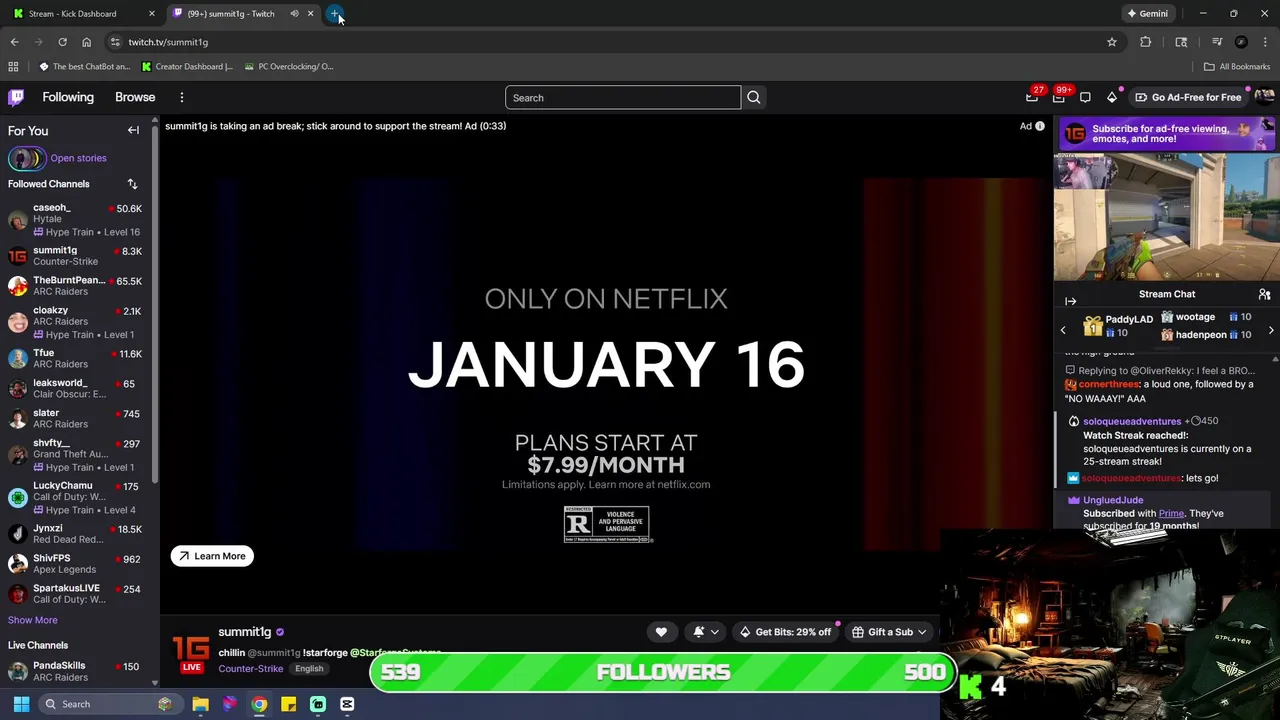1280x720 pixels.
Task: Open SpartakusLIVE channel in sidebar
Action: (x=78, y=594)
